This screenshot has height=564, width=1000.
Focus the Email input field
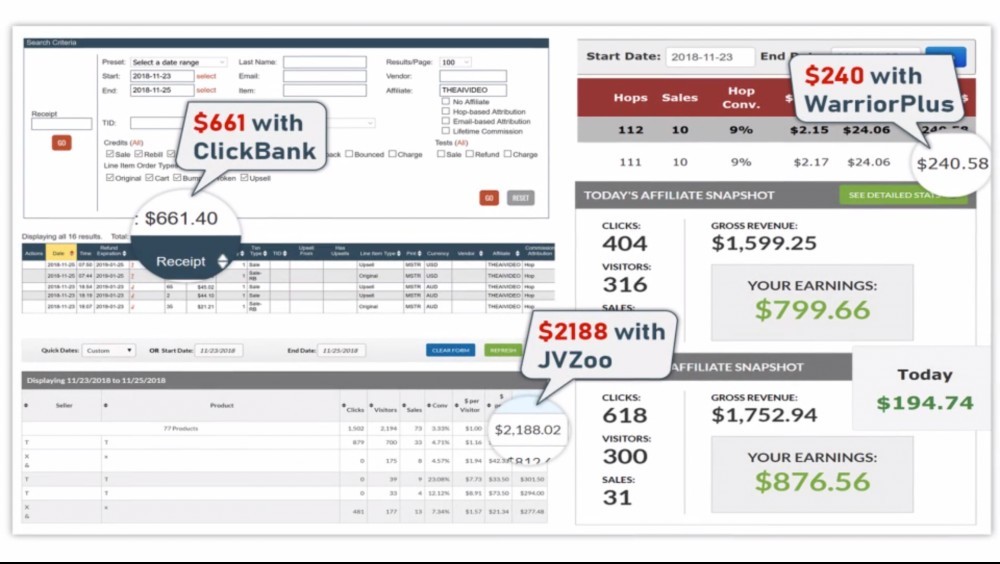[x=325, y=76]
